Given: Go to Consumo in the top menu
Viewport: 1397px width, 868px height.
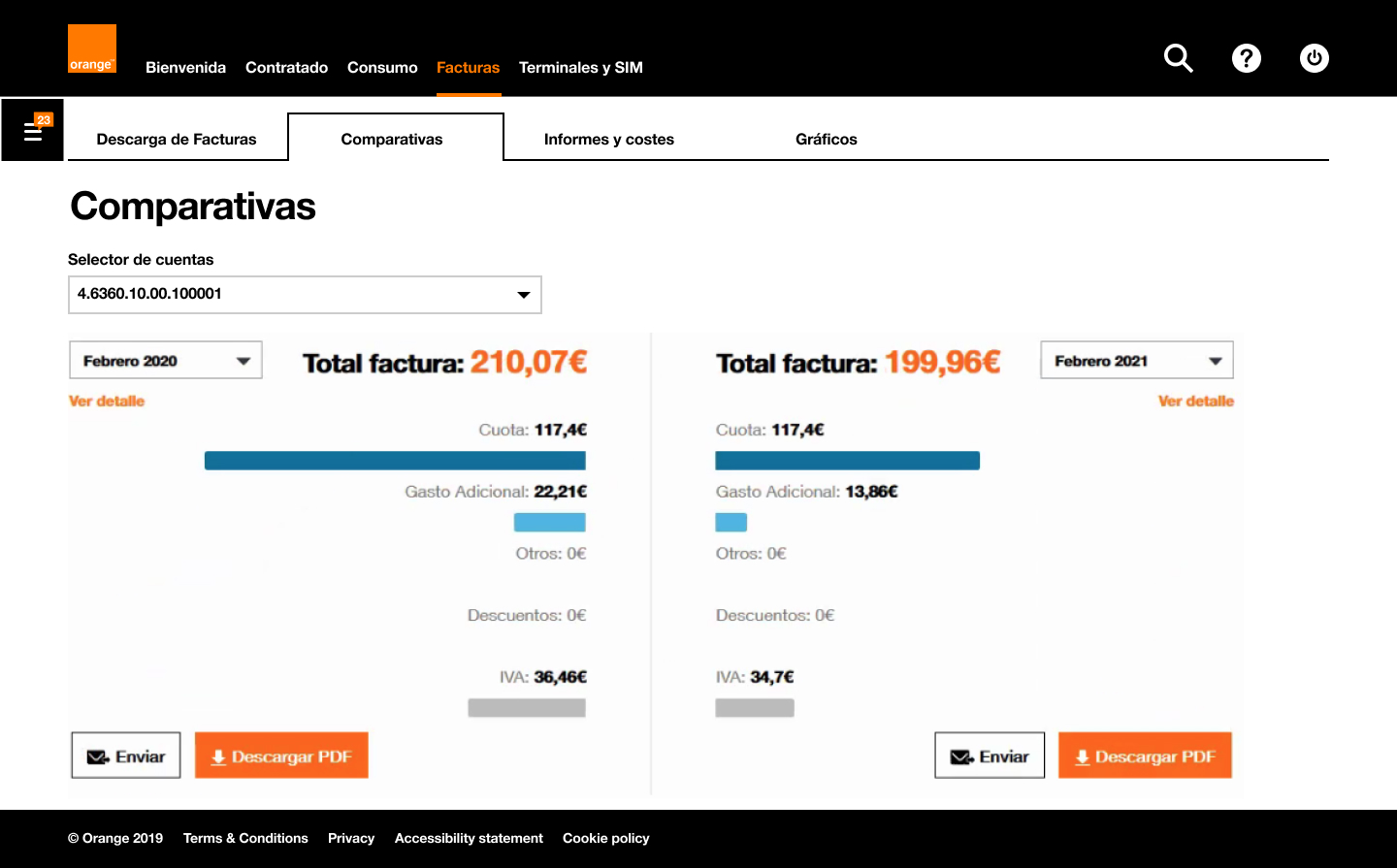Looking at the screenshot, I should 382,67.
